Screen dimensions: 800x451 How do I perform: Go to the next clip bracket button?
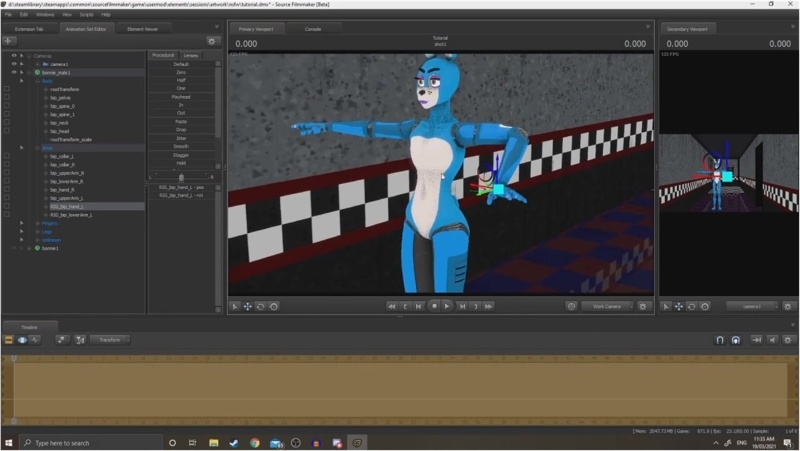[x=476, y=307]
